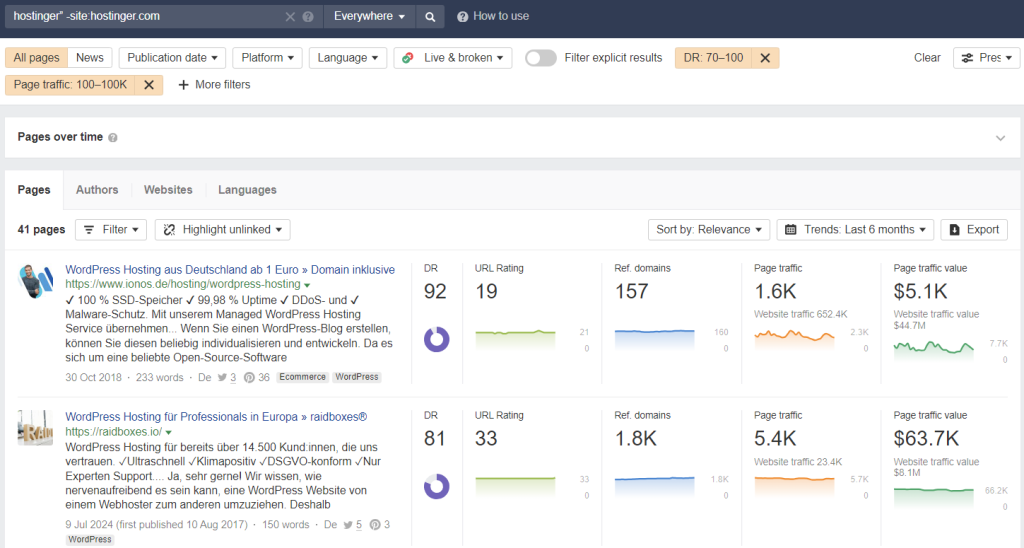1024x548 pixels.
Task: Remove the Page traffic filter
Action: (x=149, y=84)
